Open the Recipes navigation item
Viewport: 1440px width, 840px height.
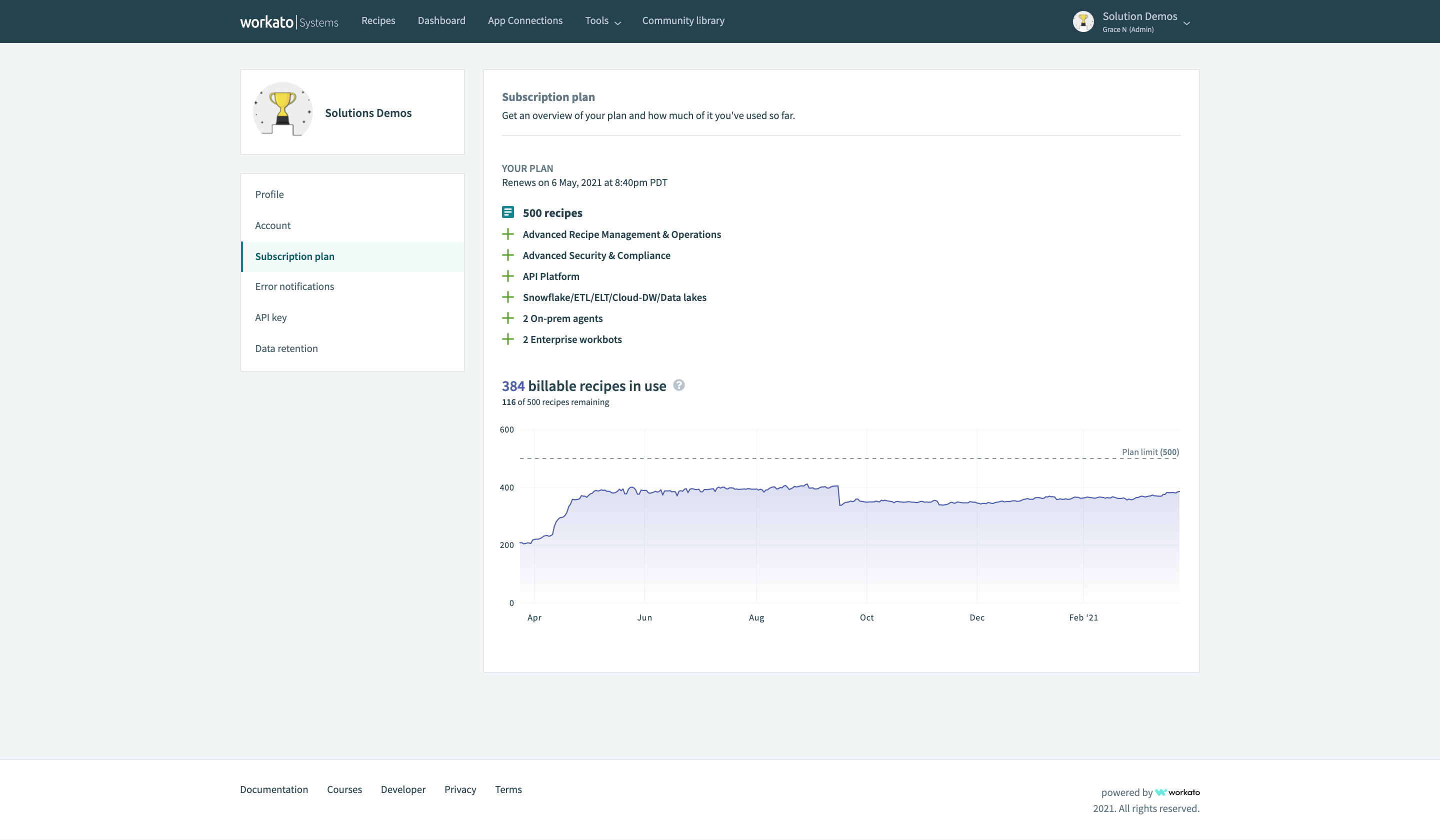[x=378, y=20]
